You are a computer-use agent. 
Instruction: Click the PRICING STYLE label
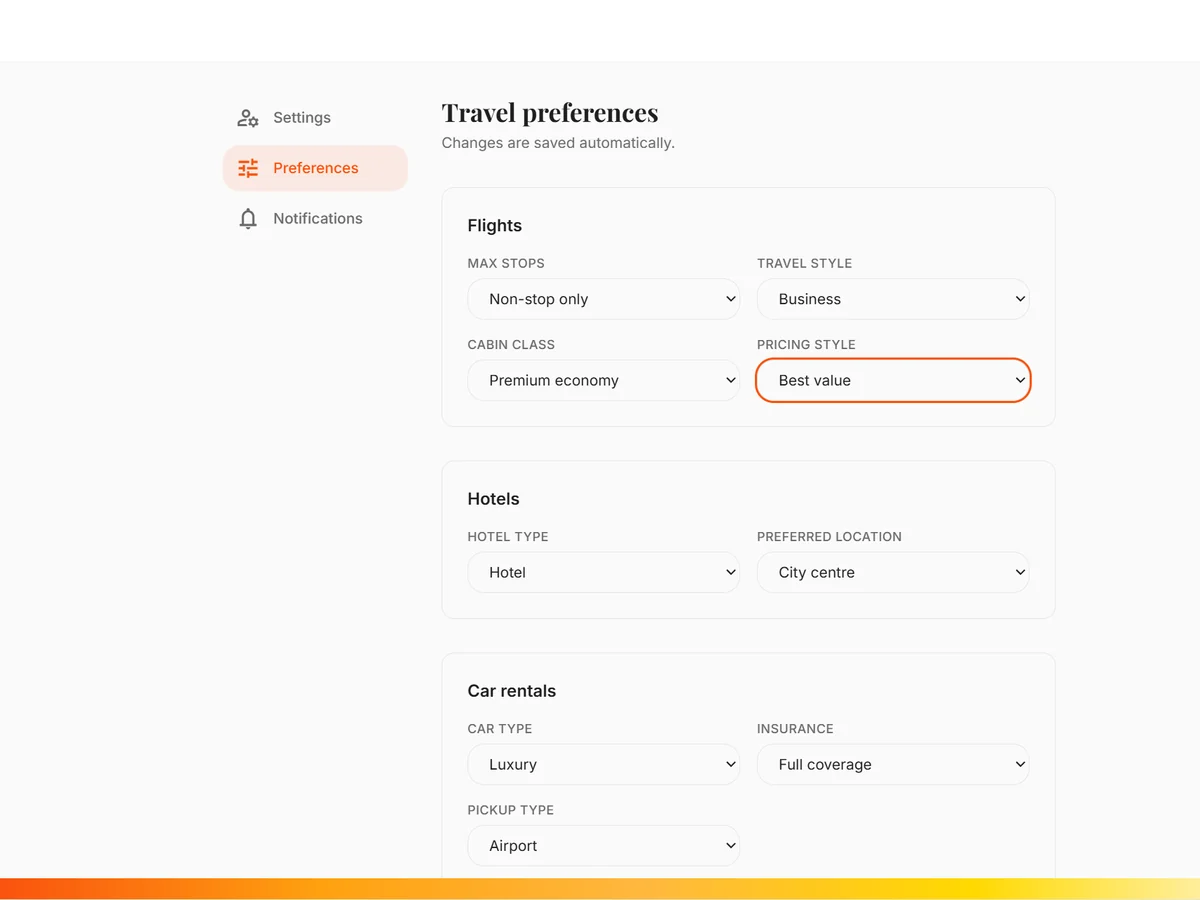click(807, 345)
